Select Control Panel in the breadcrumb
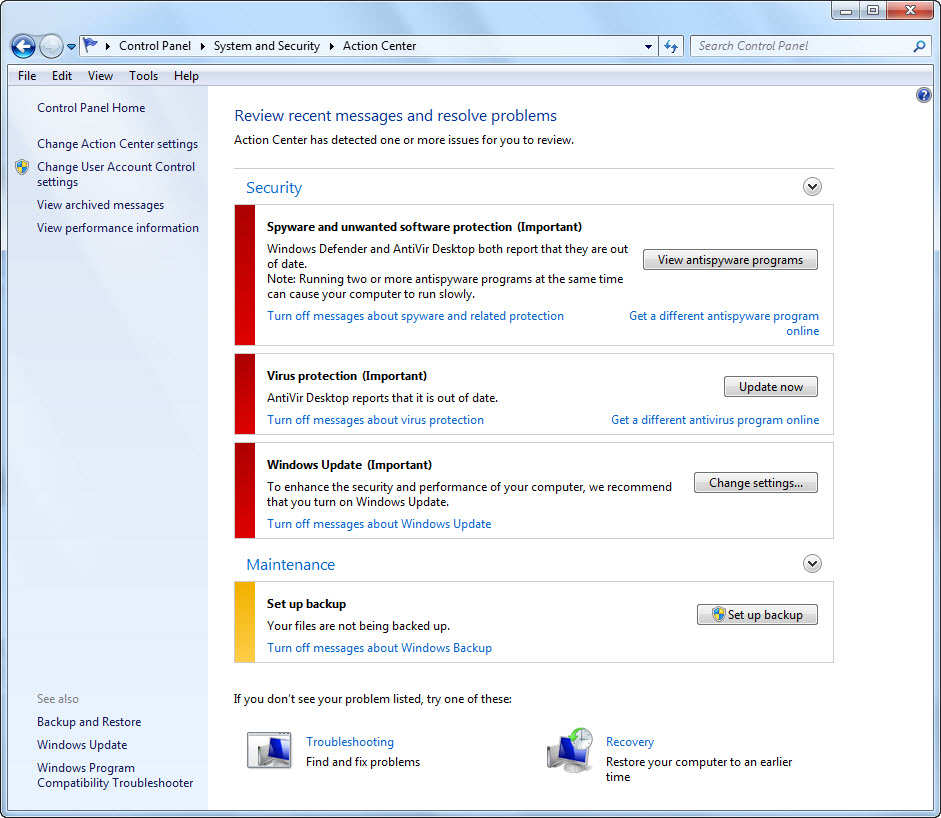941x818 pixels. tap(155, 46)
